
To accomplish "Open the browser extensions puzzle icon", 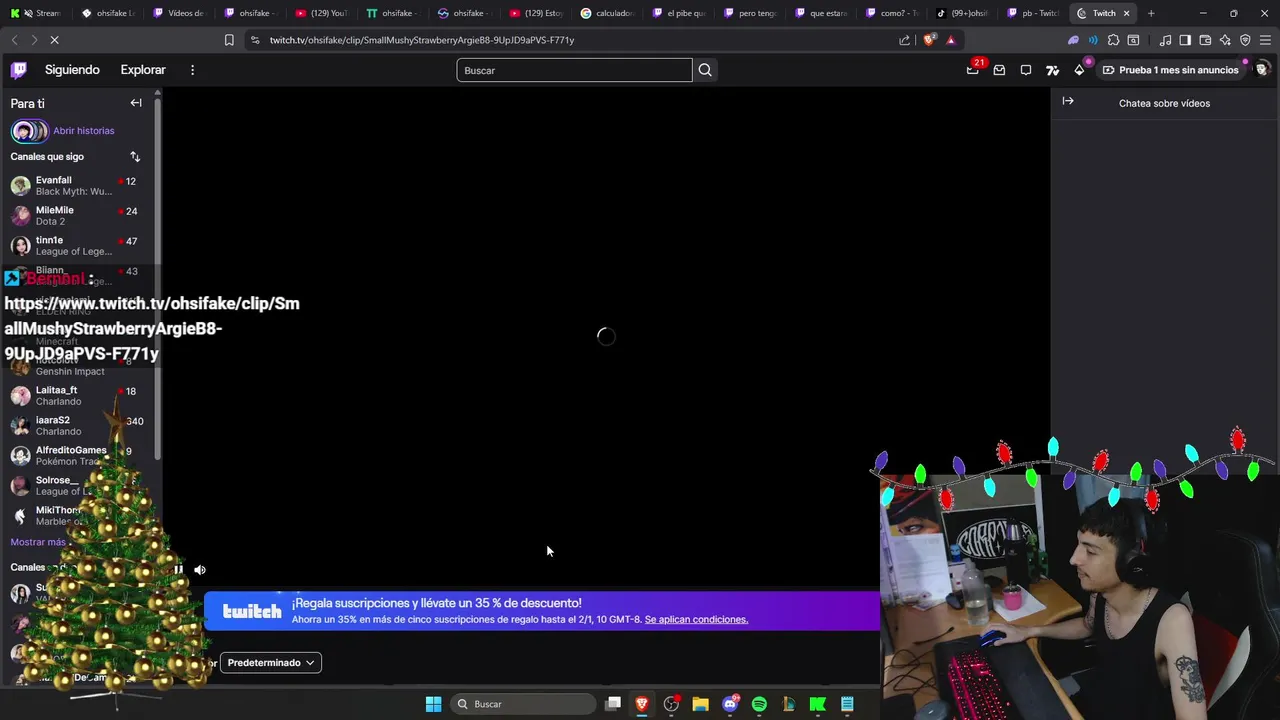I will (1113, 40).
